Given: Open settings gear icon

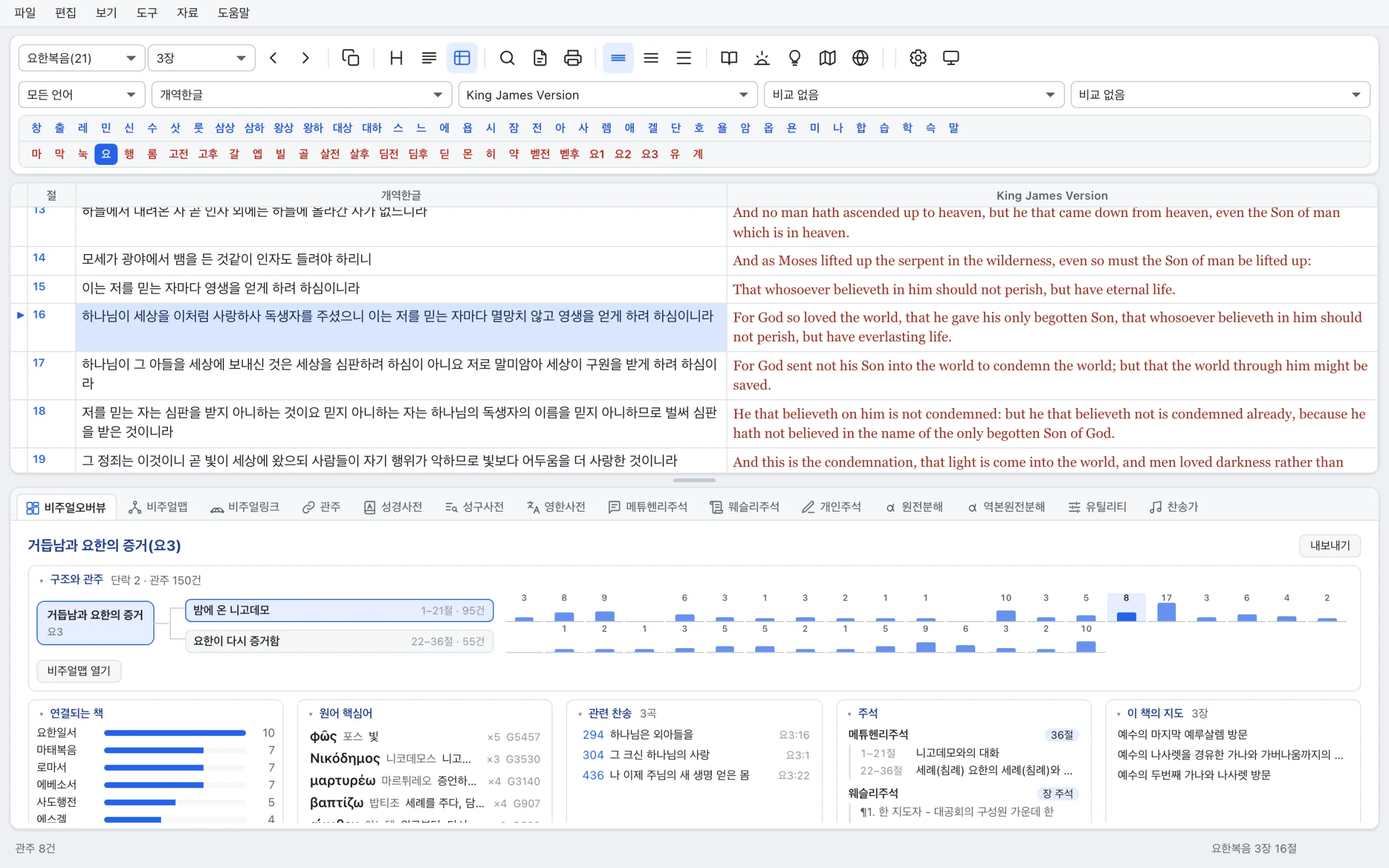Looking at the screenshot, I should point(918,58).
